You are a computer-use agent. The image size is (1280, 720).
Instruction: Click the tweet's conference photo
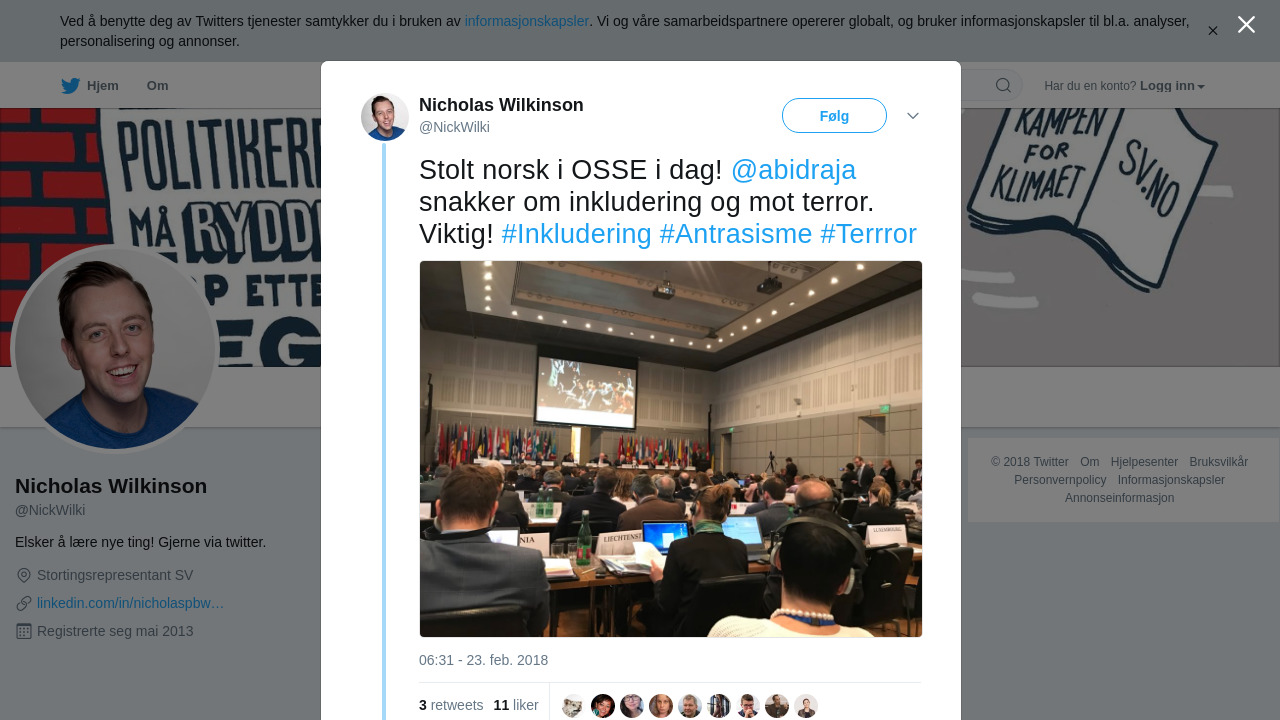pos(671,449)
